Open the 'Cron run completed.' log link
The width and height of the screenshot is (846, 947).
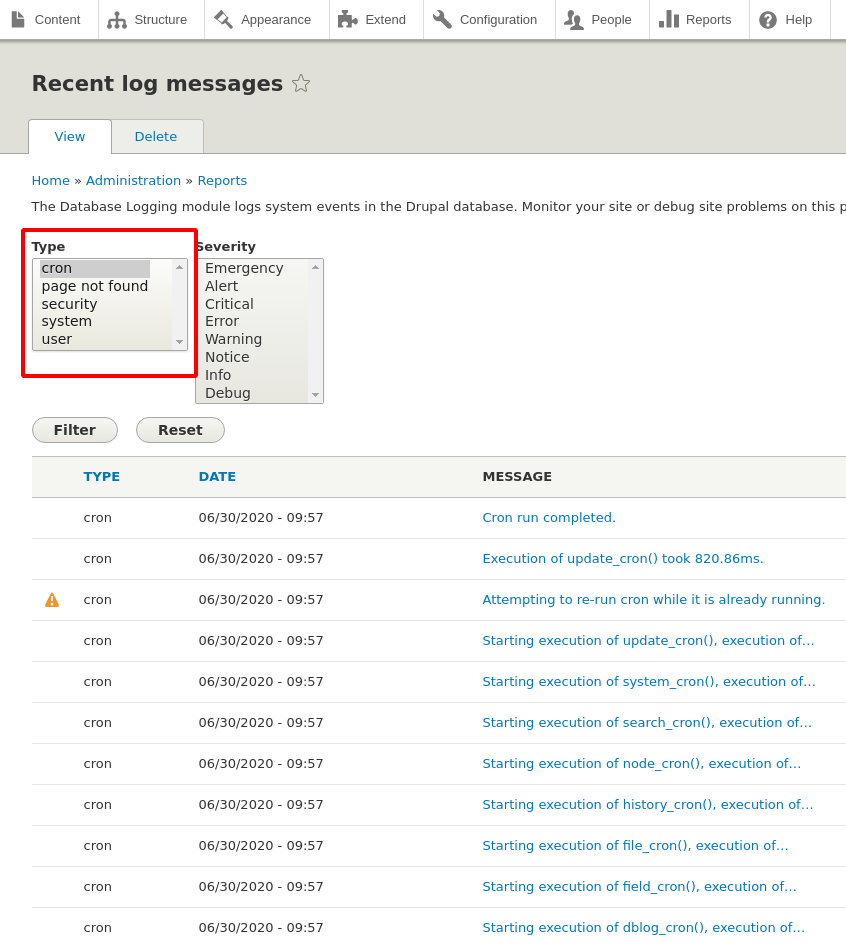[548, 517]
